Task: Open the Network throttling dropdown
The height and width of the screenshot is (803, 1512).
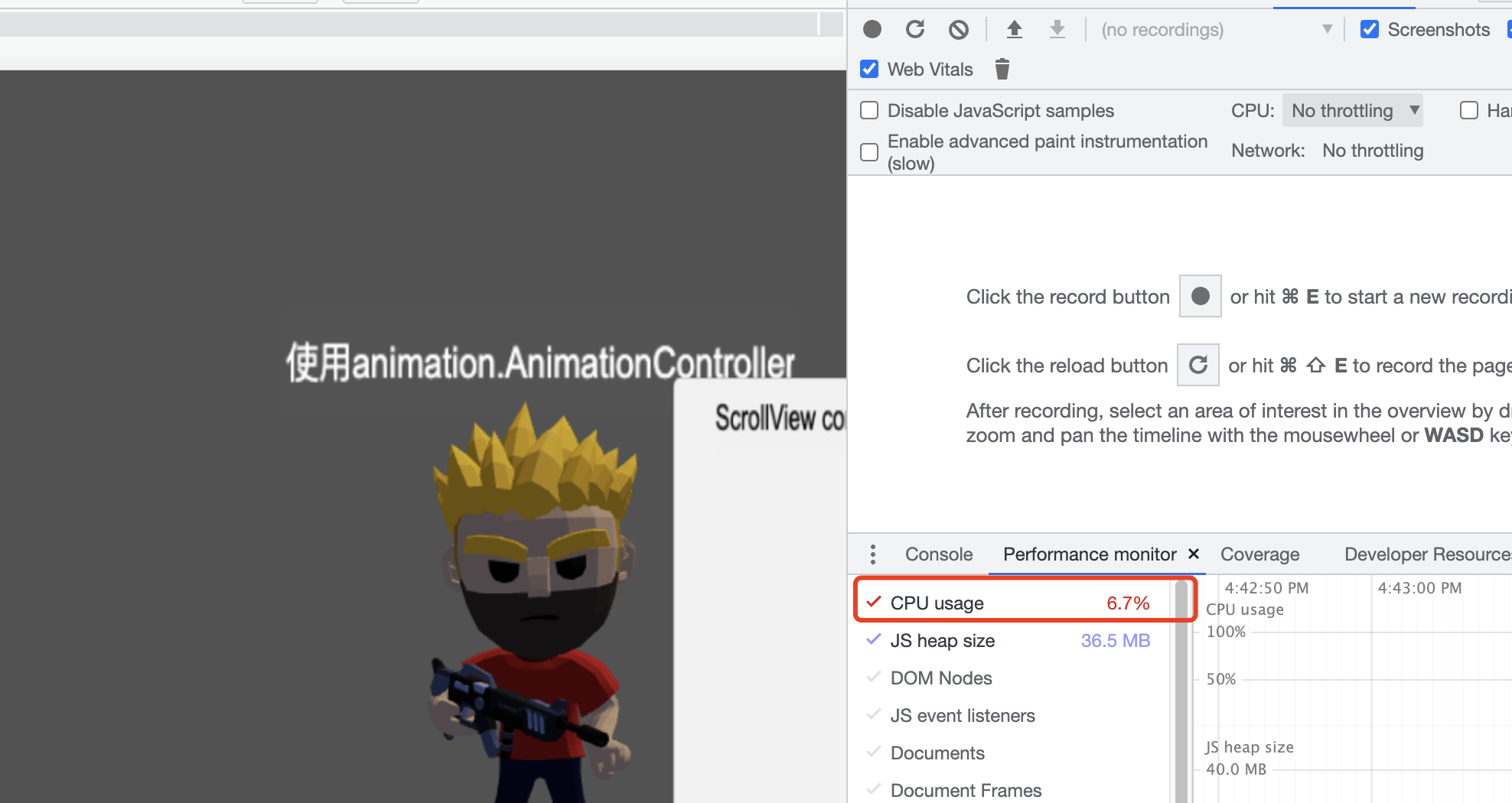Action: point(1373,151)
